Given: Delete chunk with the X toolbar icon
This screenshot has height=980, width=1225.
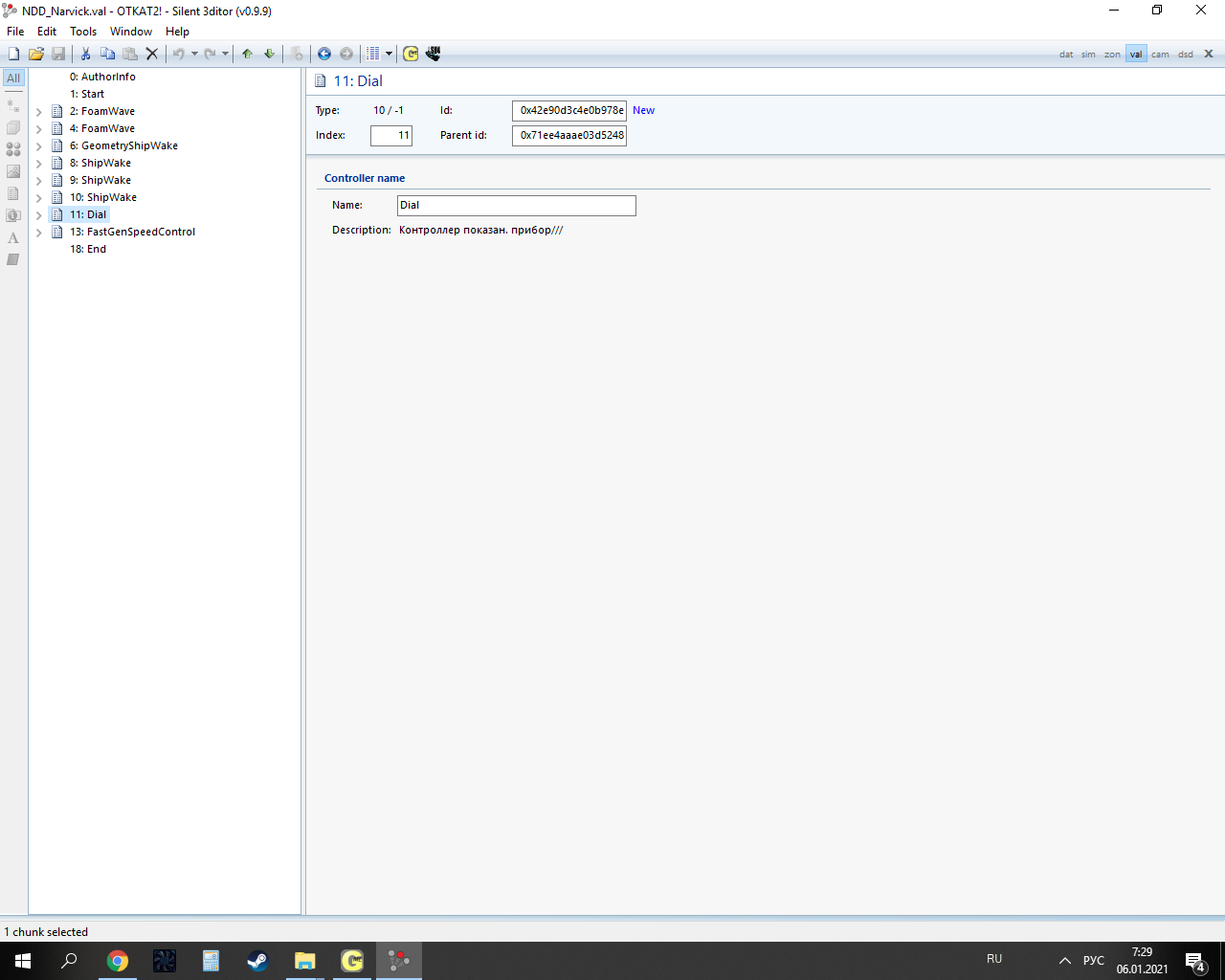Looking at the screenshot, I should click(x=151, y=54).
